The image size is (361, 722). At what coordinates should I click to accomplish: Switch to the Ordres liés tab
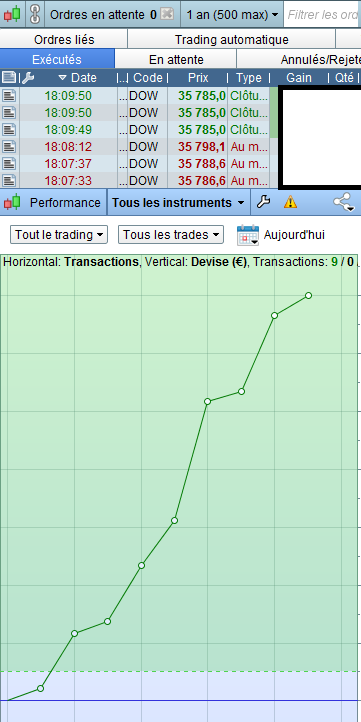pos(64,40)
